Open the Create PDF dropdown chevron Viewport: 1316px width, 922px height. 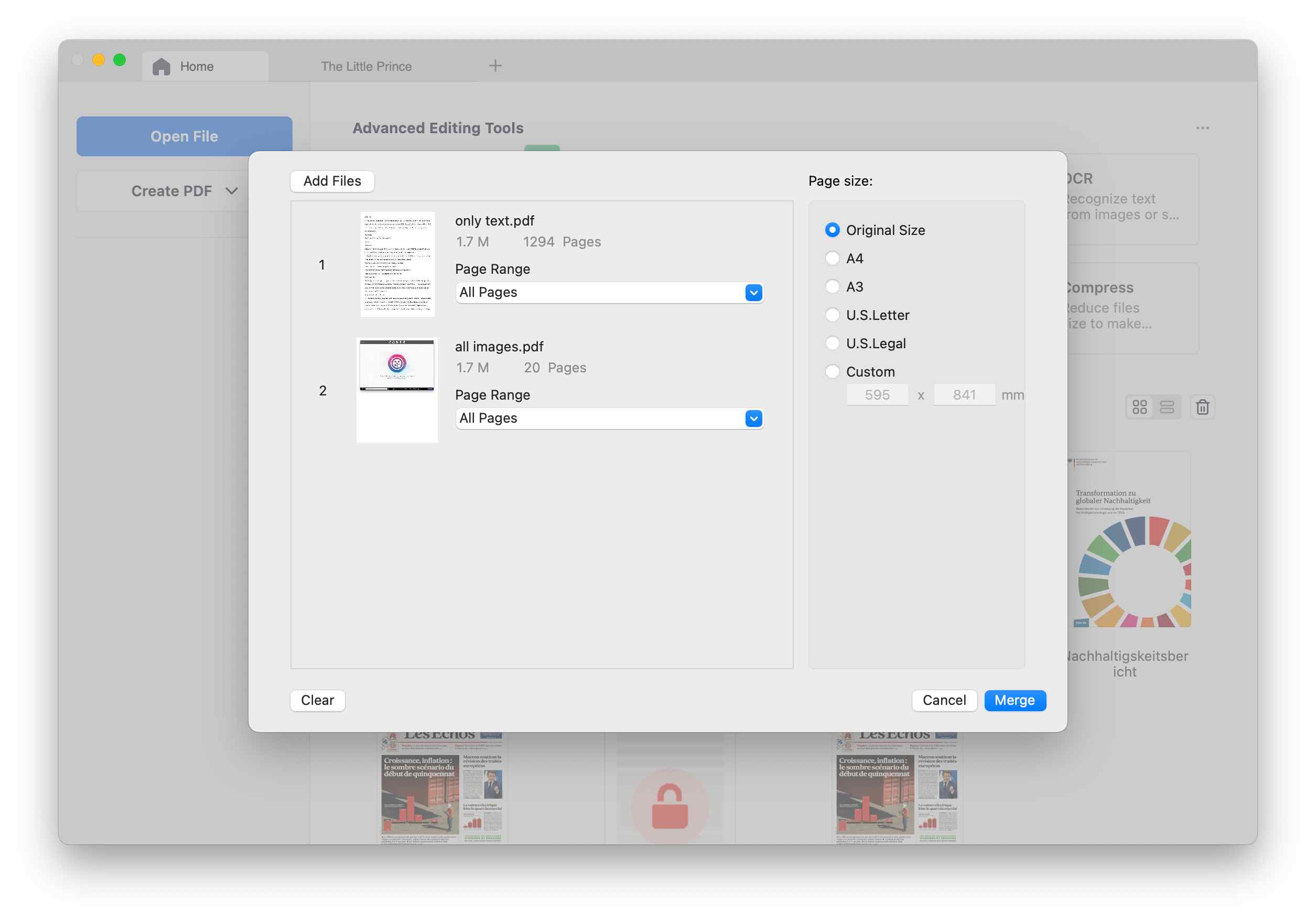click(232, 191)
